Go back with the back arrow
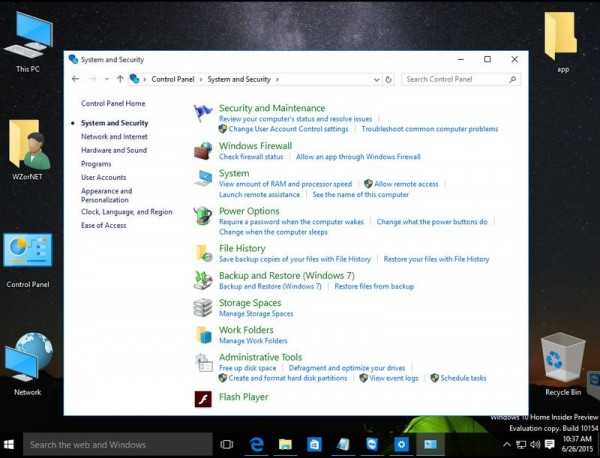This screenshot has width=600, height=458. pyautogui.click(x=75, y=79)
